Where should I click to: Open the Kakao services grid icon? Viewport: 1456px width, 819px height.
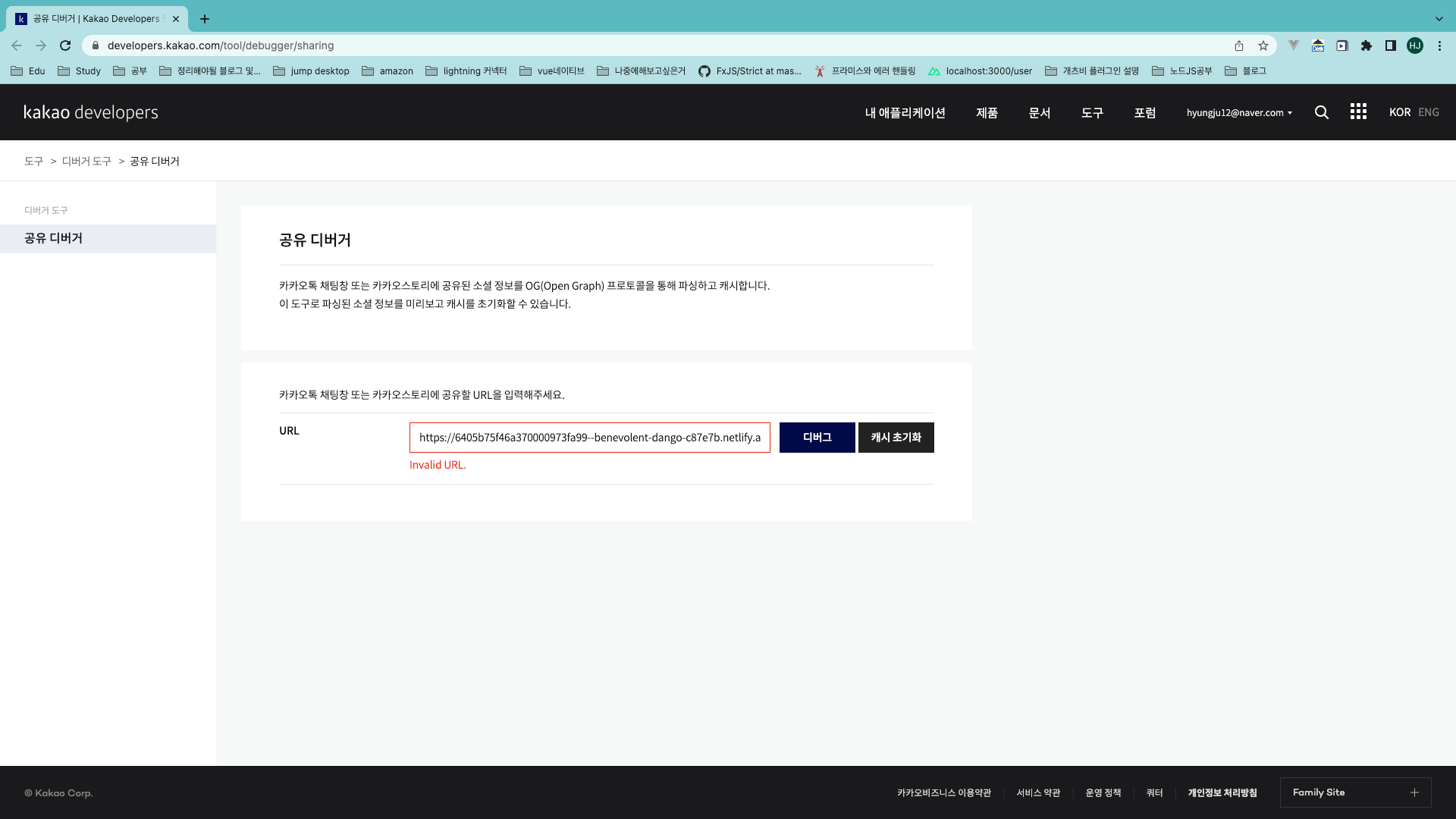coord(1358,111)
